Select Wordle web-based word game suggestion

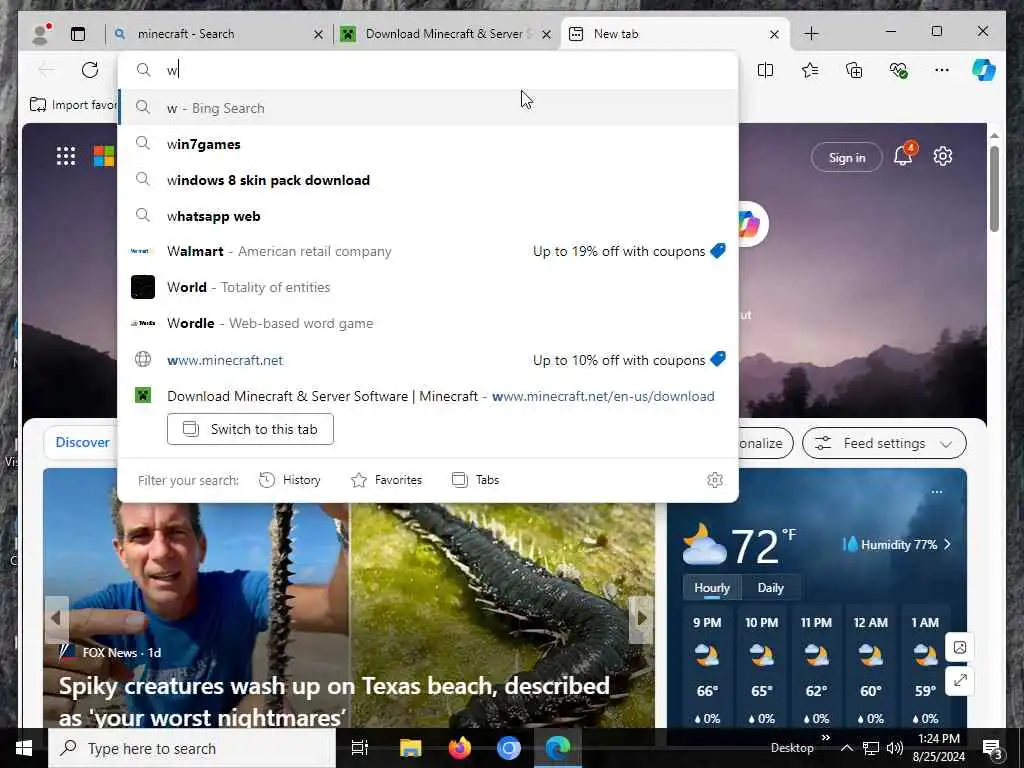[428, 323]
